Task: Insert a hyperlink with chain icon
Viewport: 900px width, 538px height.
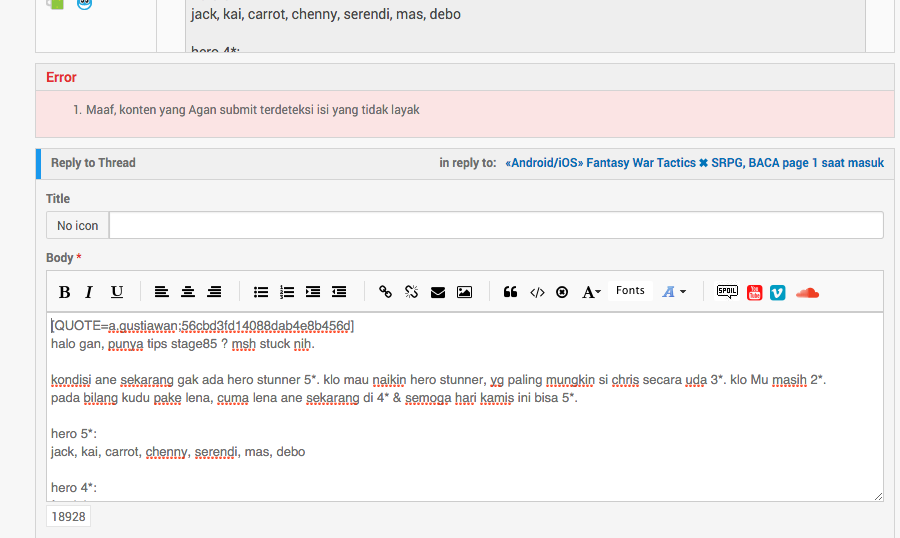Action: coord(385,292)
